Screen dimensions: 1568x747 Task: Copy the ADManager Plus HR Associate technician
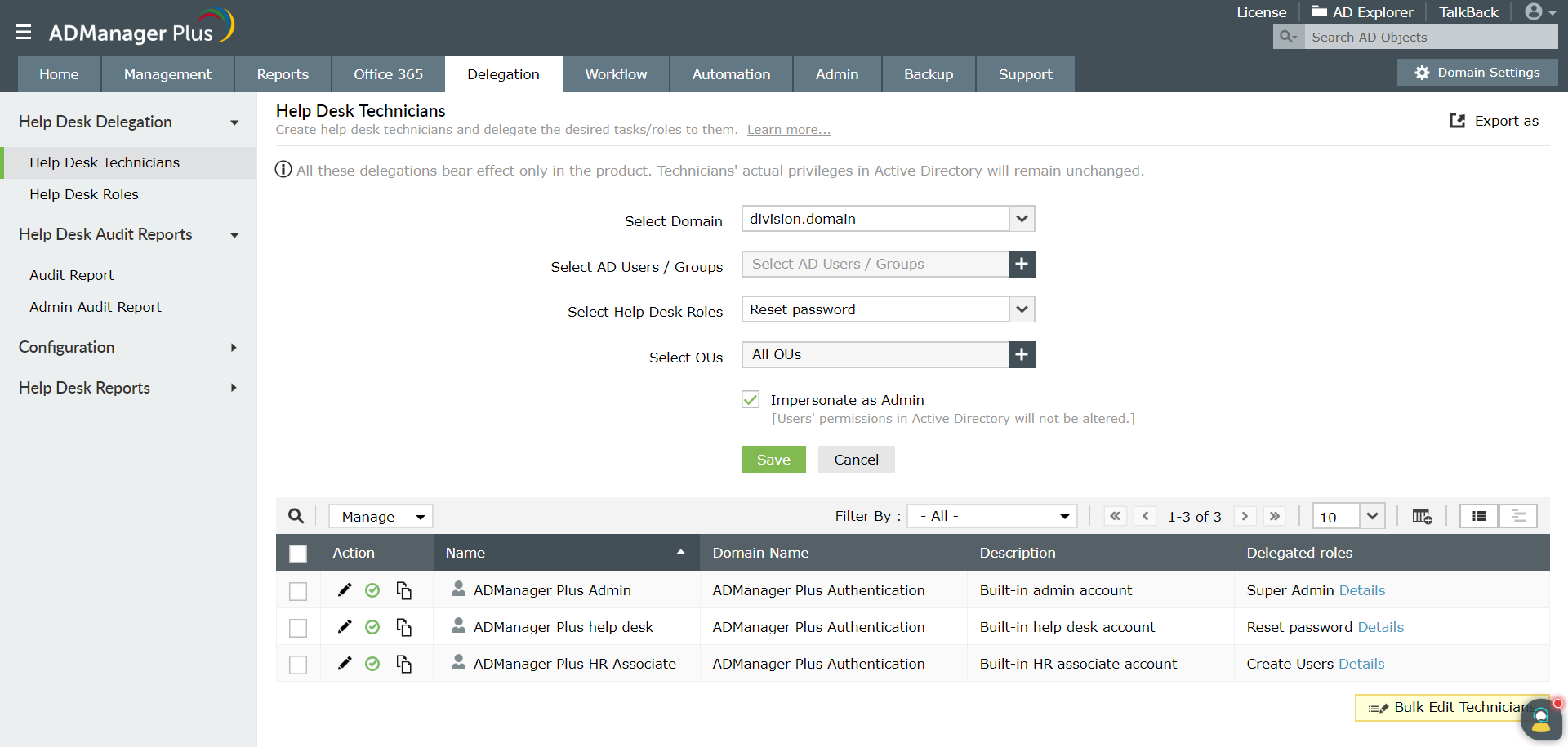(403, 664)
